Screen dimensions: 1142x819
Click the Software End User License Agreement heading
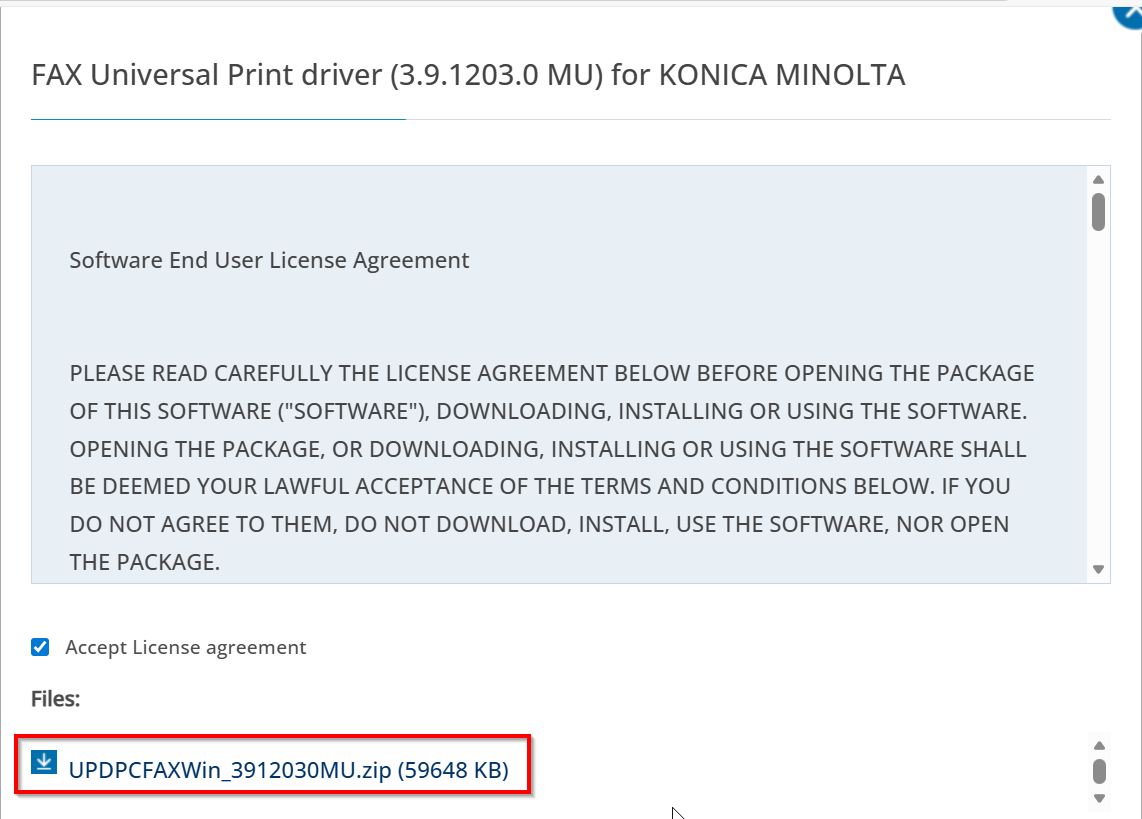(269, 261)
